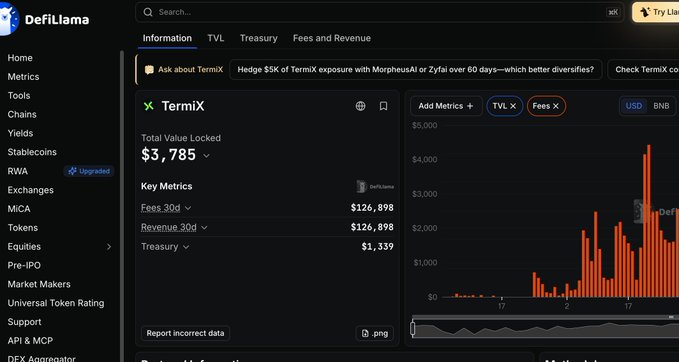Click the chart range brush preview area
This screenshot has height=362, width=679.
coord(546,330)
